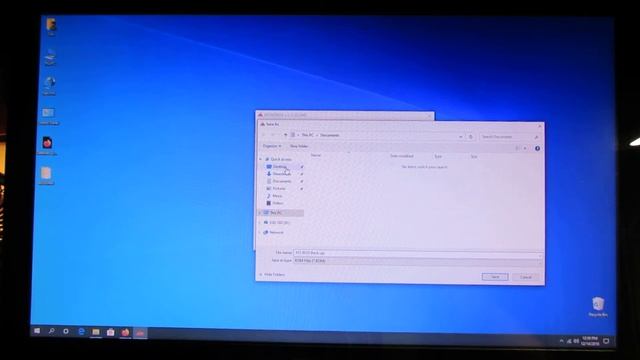Sort by the Type column header
The width and height of the screenshot is (640, 360).
438,156
